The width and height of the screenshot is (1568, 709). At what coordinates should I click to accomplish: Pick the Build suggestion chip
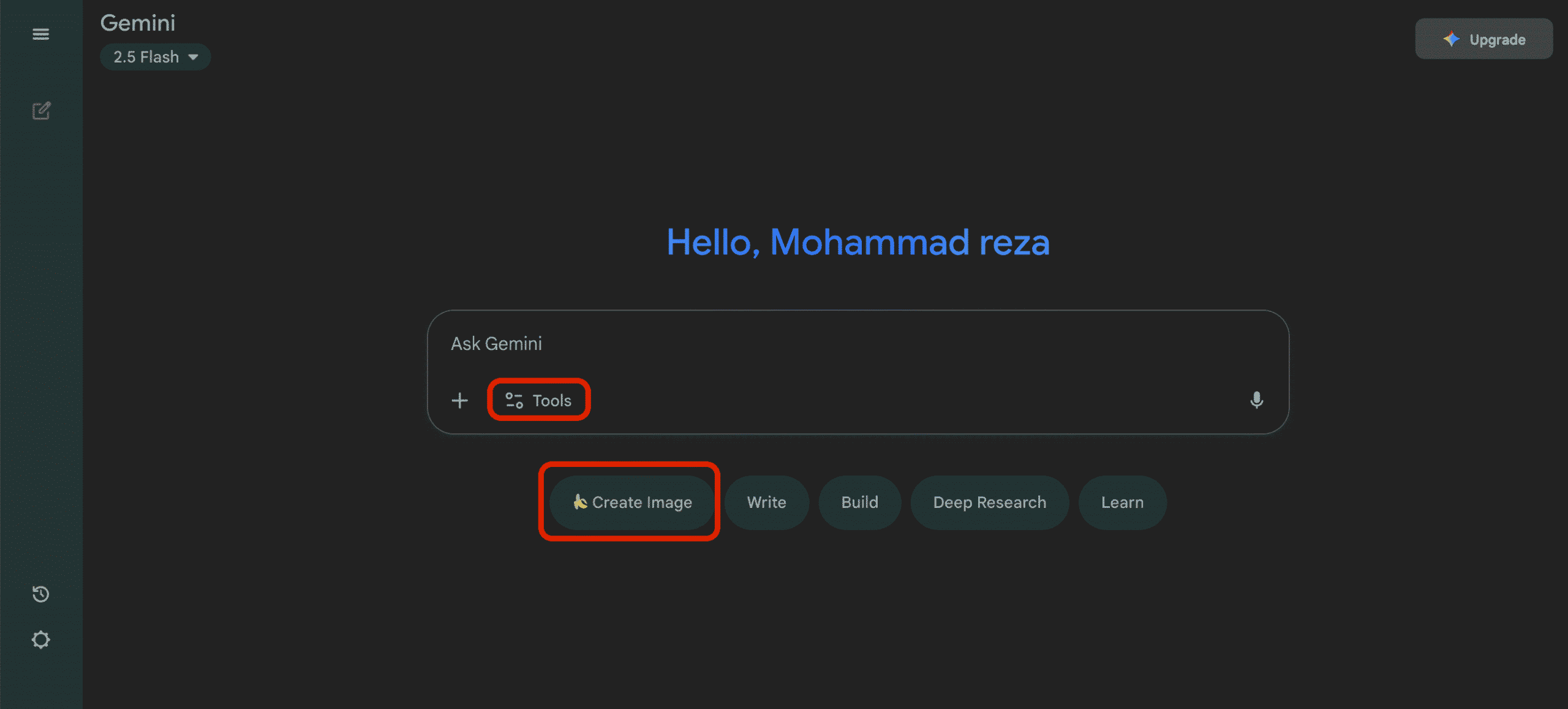[x=859, y=502]
